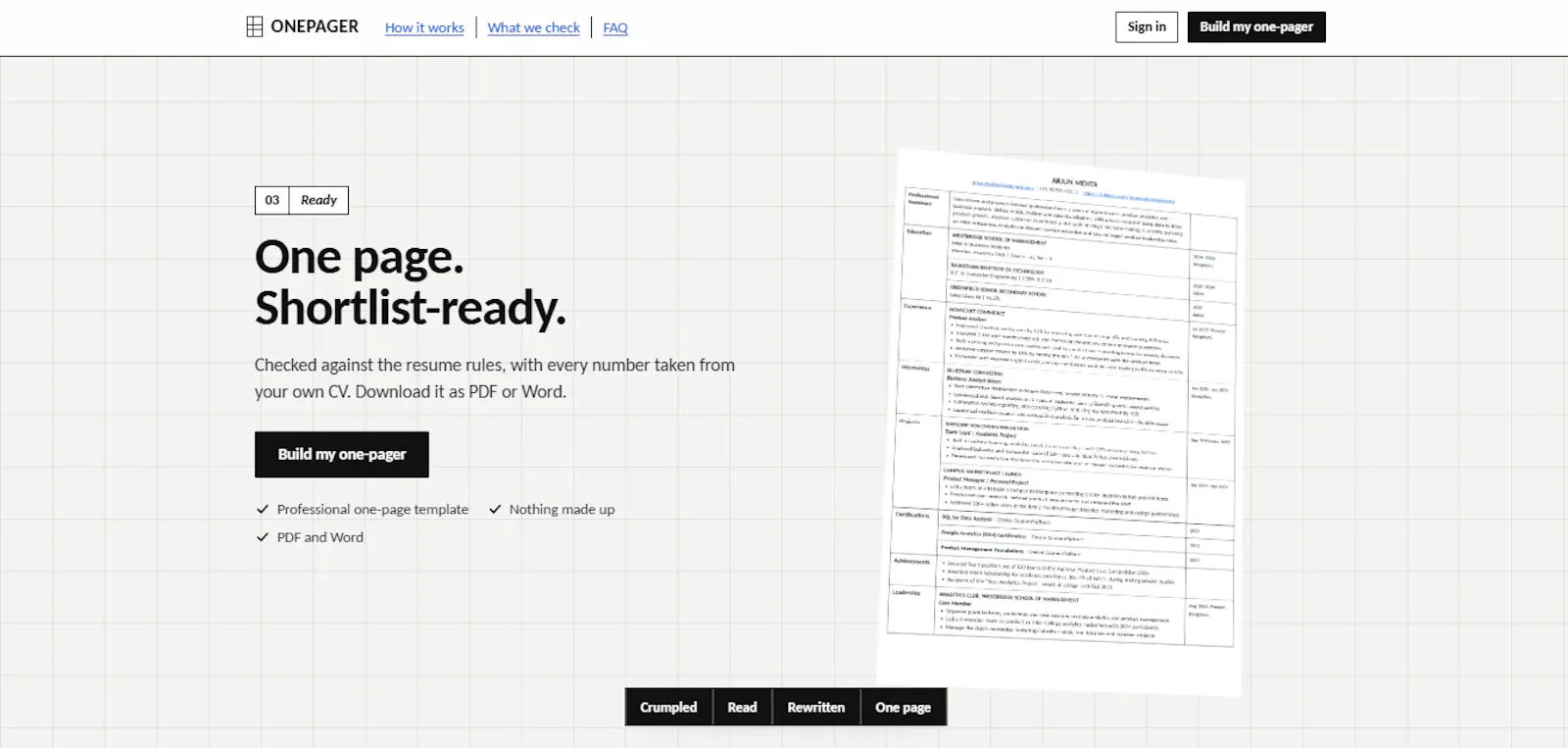
Task: Click checkmark beside Nothing made up
Action: click(x=495, y=509)
